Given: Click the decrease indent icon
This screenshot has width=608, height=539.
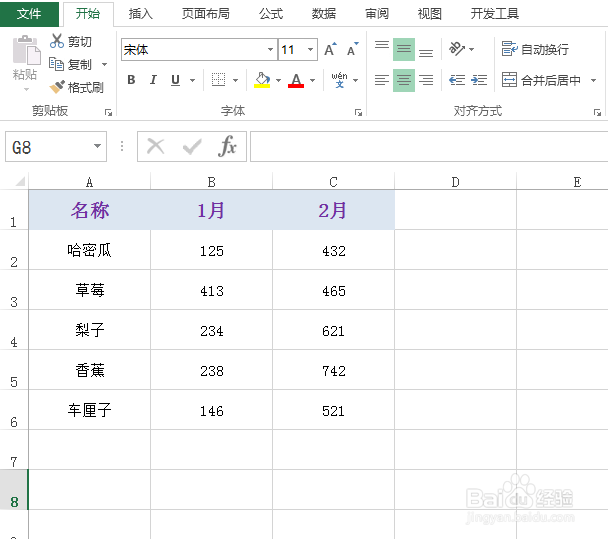Looking at the screenshot, I should pyautogui.click(x=457, y=80).
